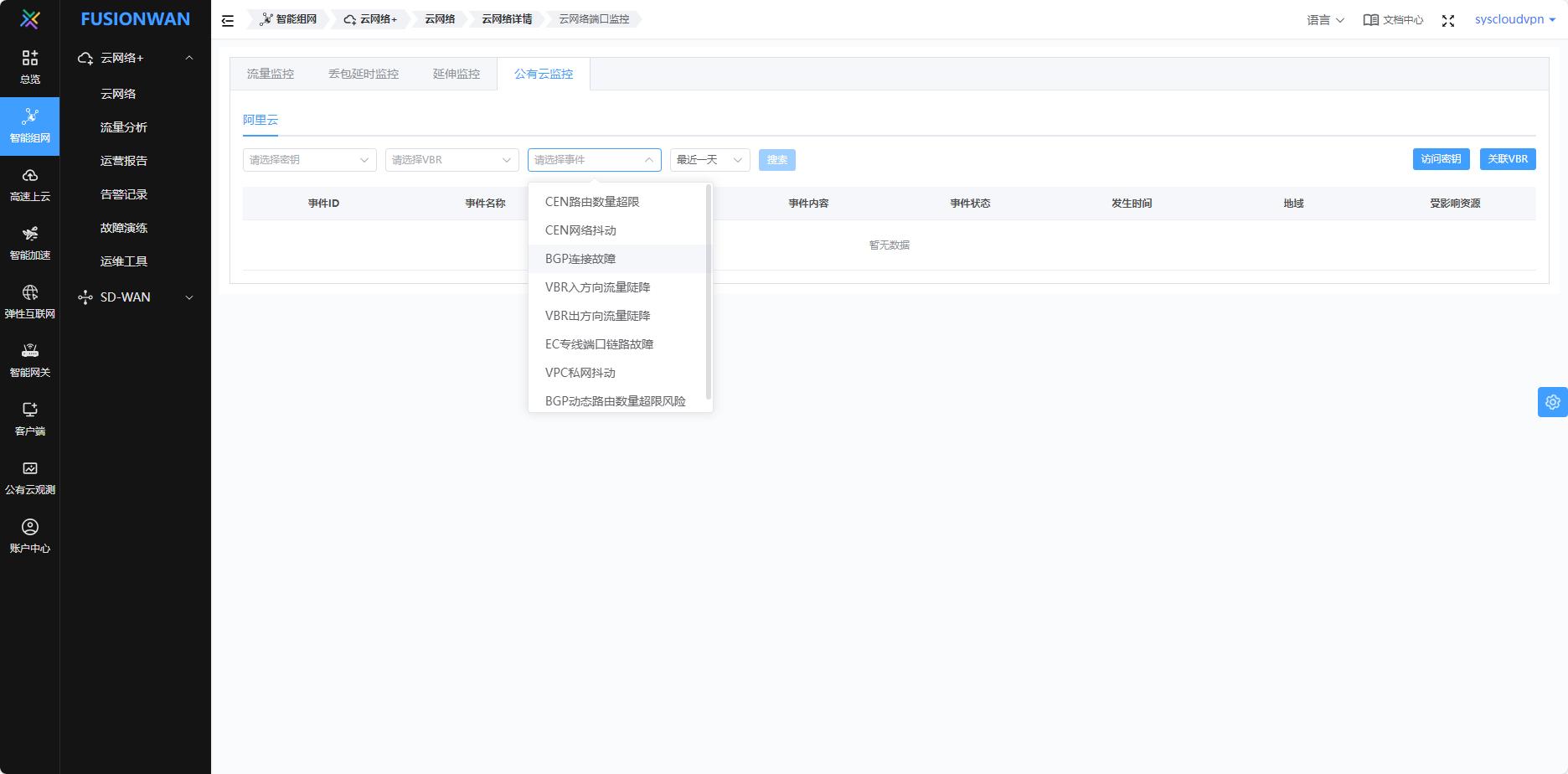Switch to the 流量监控 tab
Screen dimensions: 1568x774
pyautogui.click(x=271, y=74)
